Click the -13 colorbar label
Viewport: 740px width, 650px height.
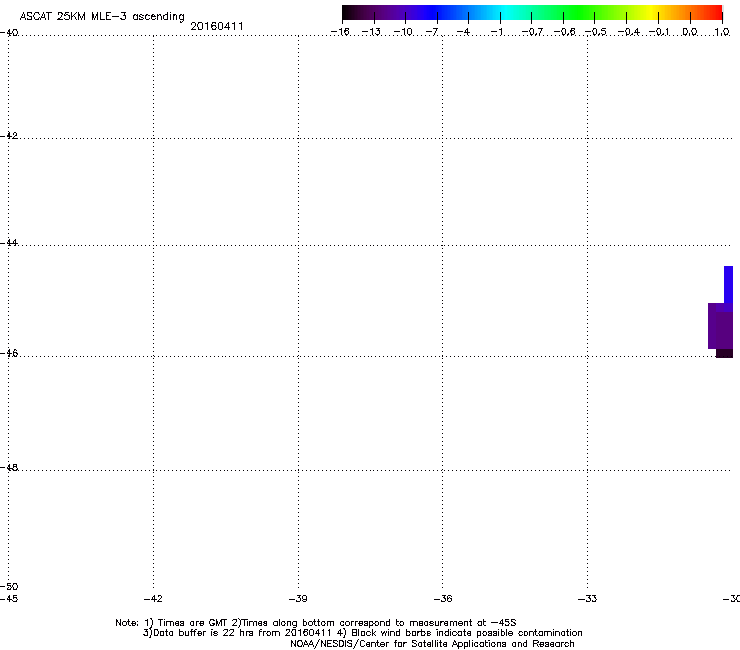coord(371,32)
